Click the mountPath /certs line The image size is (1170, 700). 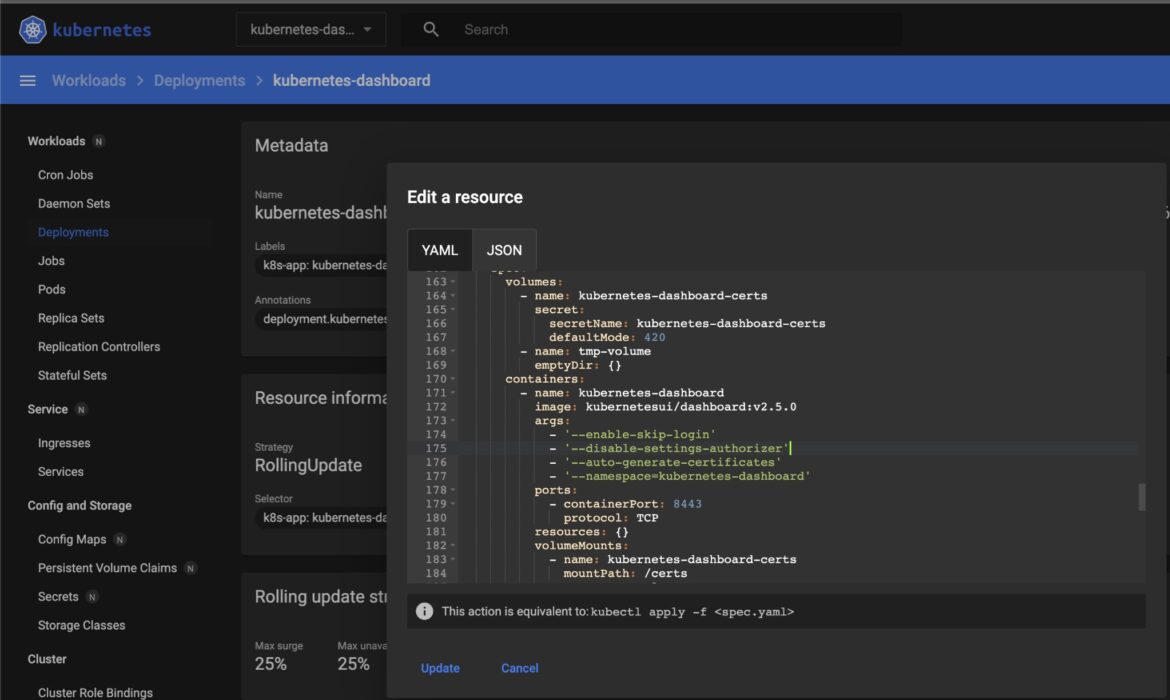625,574
